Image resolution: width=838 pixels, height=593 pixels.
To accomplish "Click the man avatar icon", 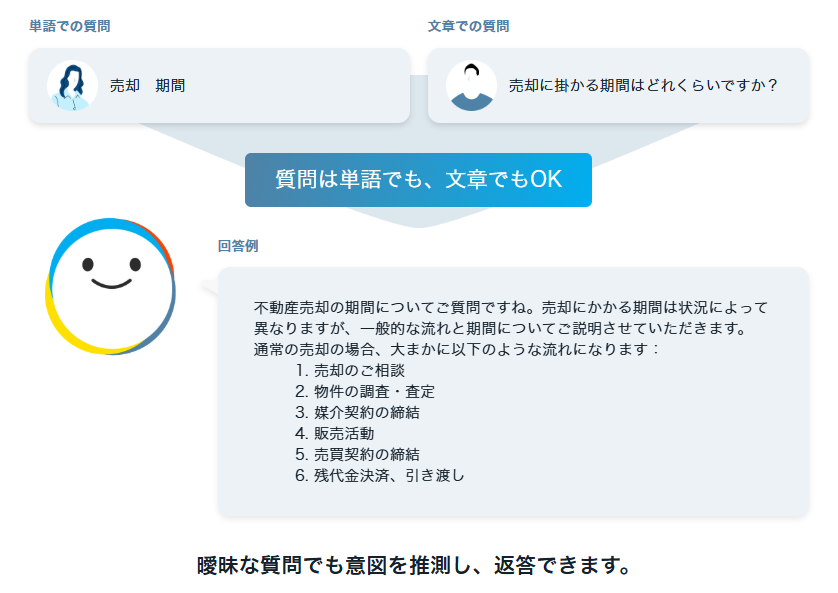I will pyautogui.click(x=471, y=85).
